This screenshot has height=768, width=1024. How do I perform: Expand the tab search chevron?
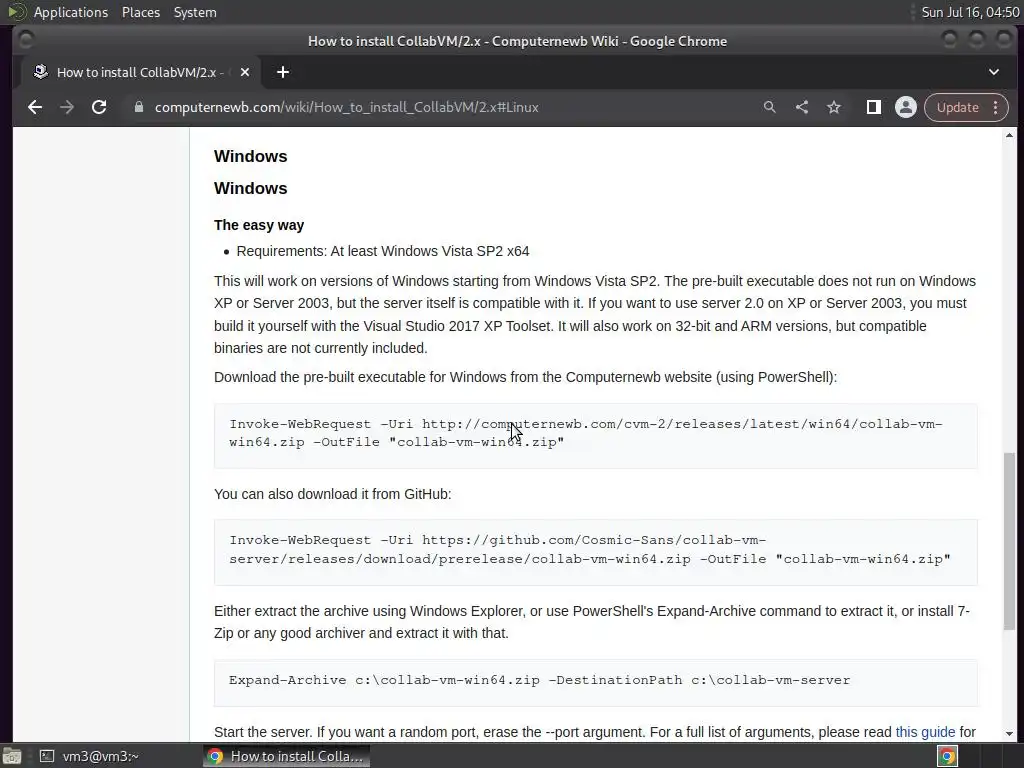coord(994,72)
